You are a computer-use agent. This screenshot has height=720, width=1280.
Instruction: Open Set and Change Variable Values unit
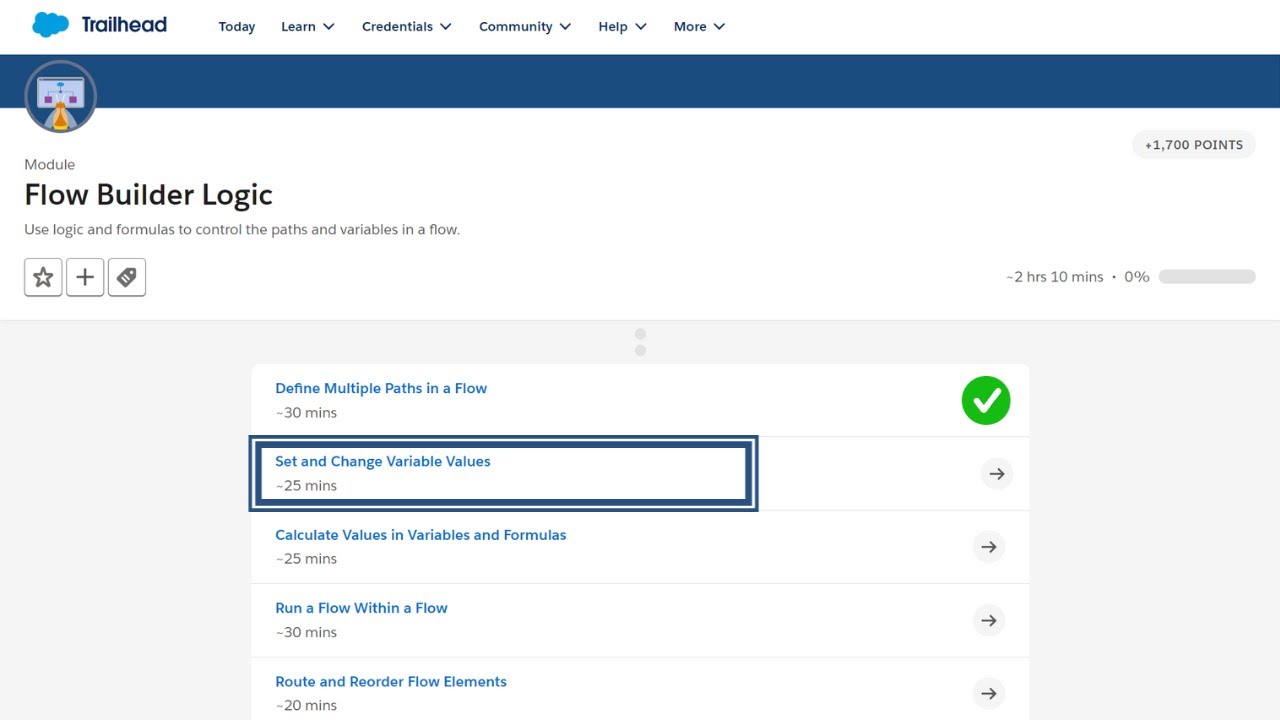(383, 461)
